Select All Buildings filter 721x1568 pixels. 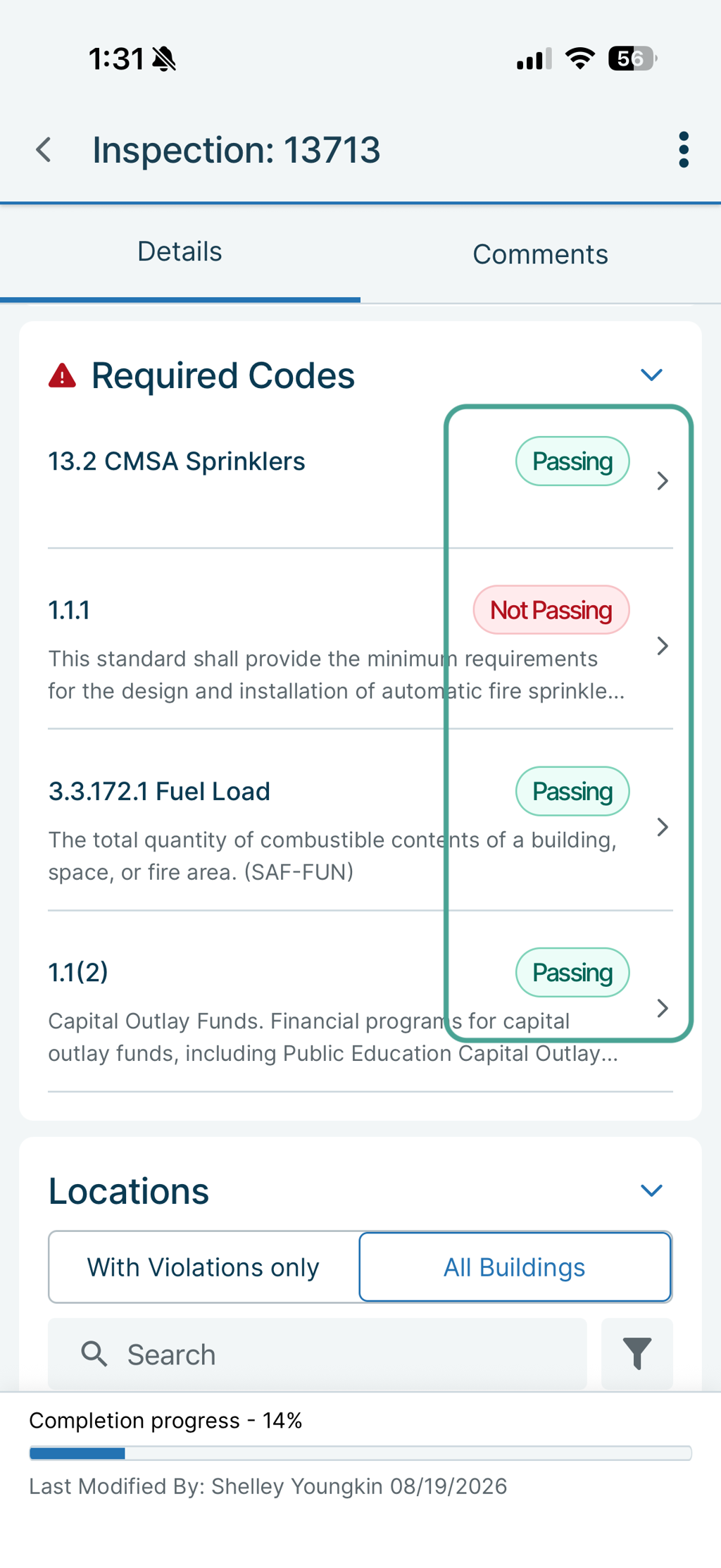[x=515, y=1267]
